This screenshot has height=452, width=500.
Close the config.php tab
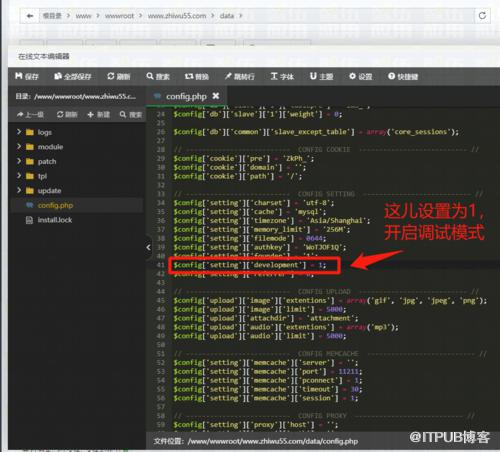tap(216, 96)
